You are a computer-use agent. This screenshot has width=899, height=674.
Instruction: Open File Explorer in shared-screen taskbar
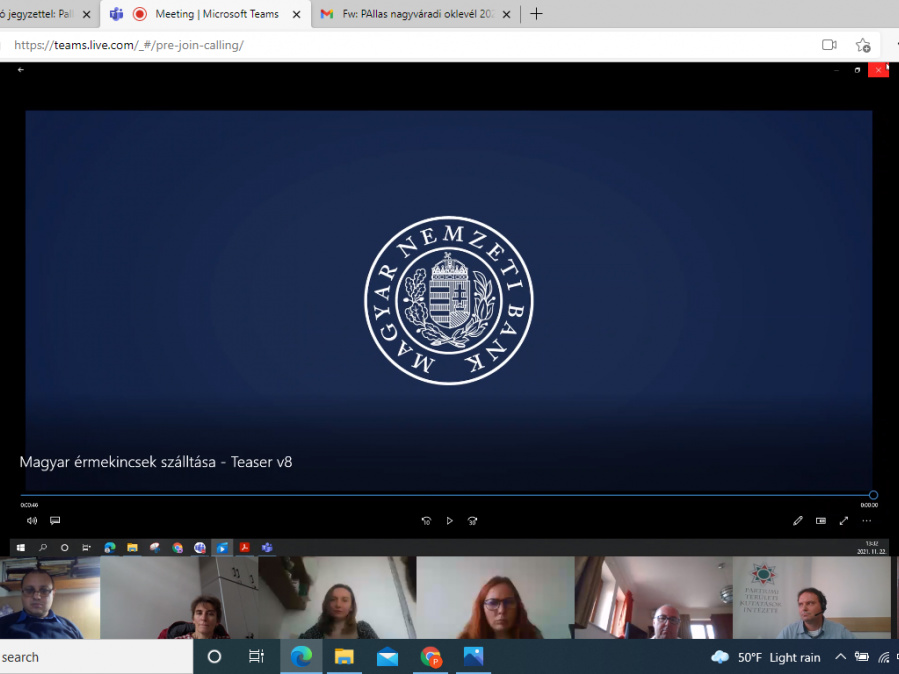pyautogui.click(x=132, y=547)
